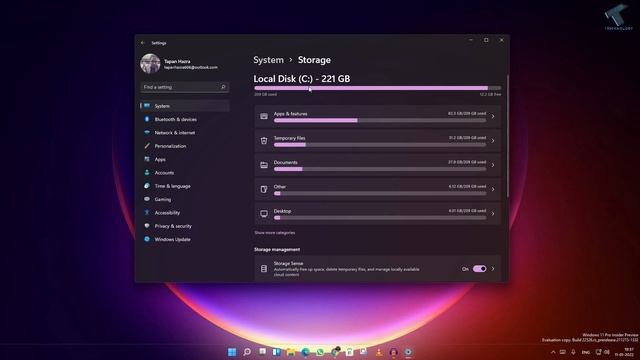640x360 pixels.
Task: Open taskbar Search
Action: coord(247,352)
